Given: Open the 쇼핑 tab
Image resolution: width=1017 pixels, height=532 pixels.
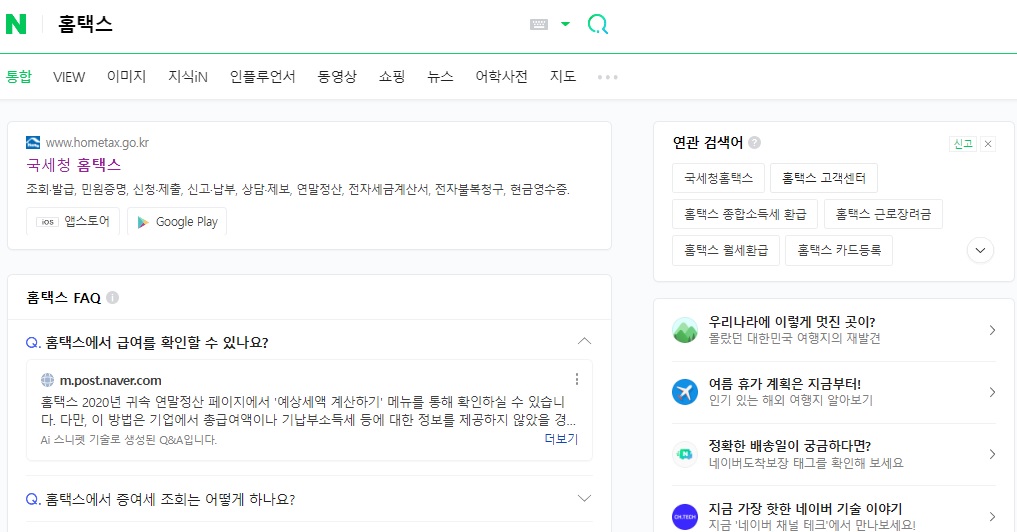Looking at the screenshot, I should (x=392, y=77).
